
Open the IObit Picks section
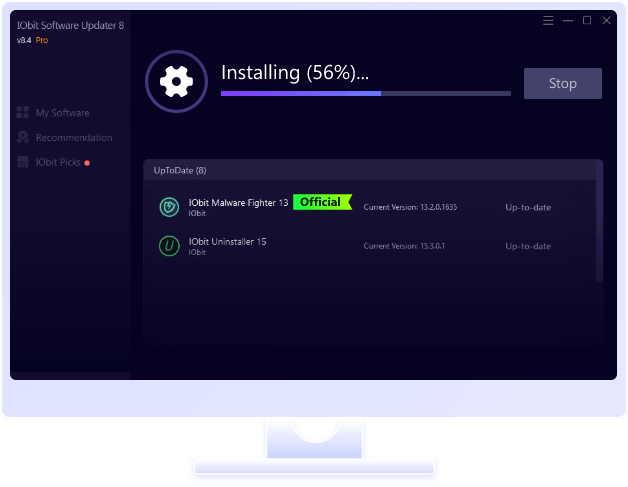[x=57, y=162]
